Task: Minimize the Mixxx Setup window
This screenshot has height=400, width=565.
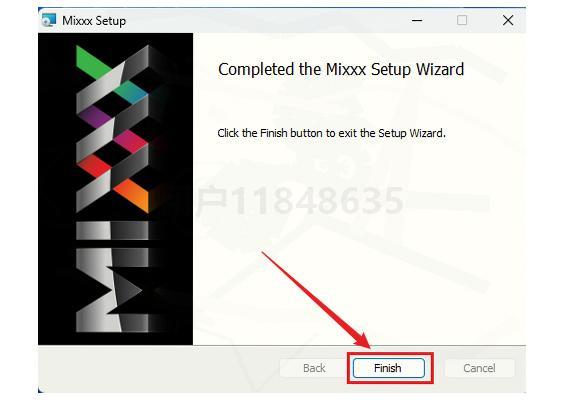Action: [x=417, y=21]
